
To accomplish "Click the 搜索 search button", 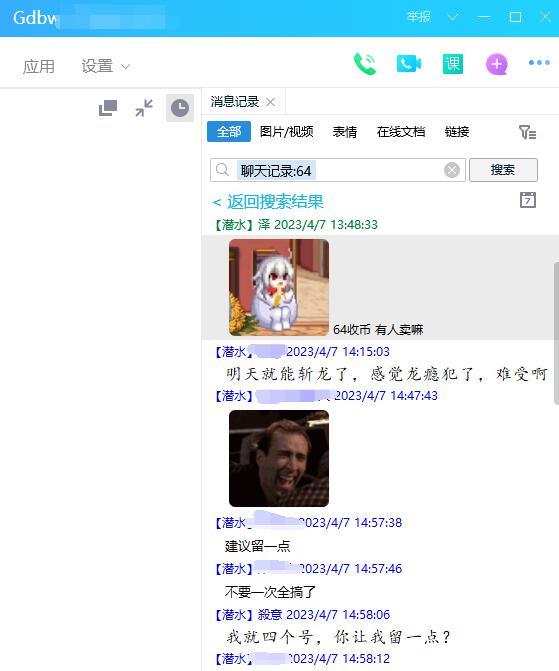I will 503,170.
